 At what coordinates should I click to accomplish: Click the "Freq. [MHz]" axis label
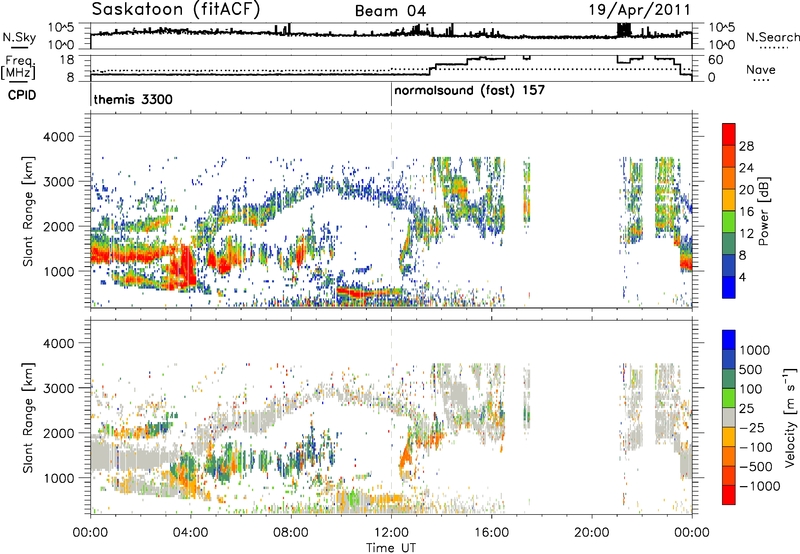tap(18, 67)
